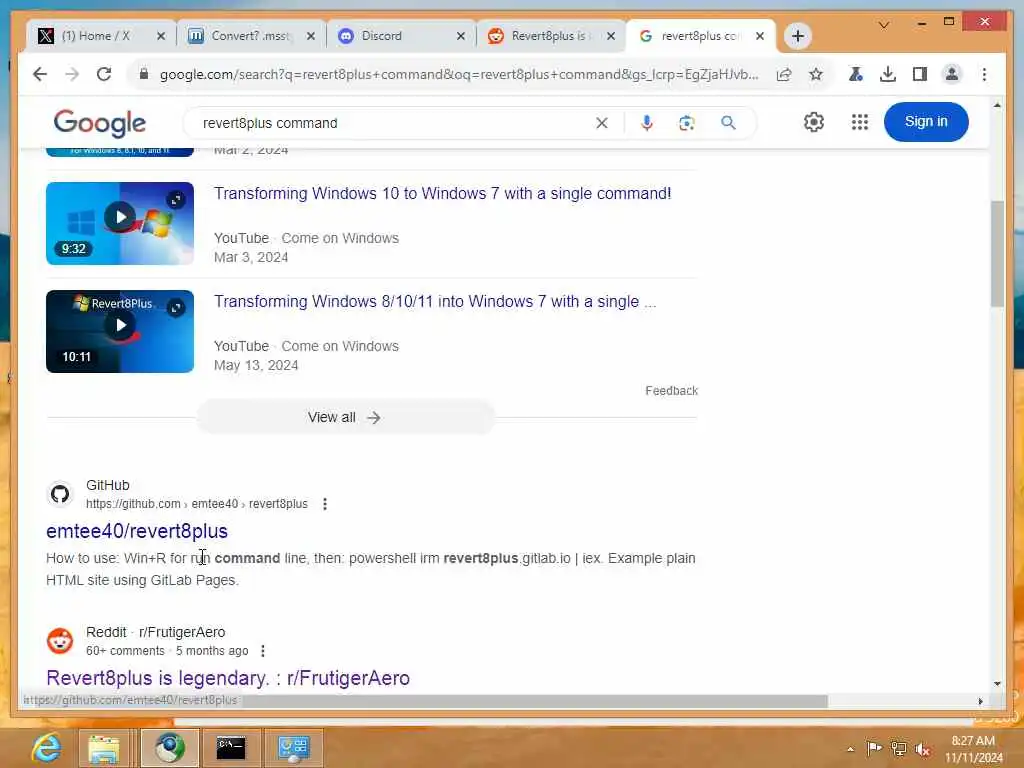The height and width of the screenshot is (768, 1024).
Task: Open the emtee40/revert8plus GitHub result
Action: (x=136, y=531)
